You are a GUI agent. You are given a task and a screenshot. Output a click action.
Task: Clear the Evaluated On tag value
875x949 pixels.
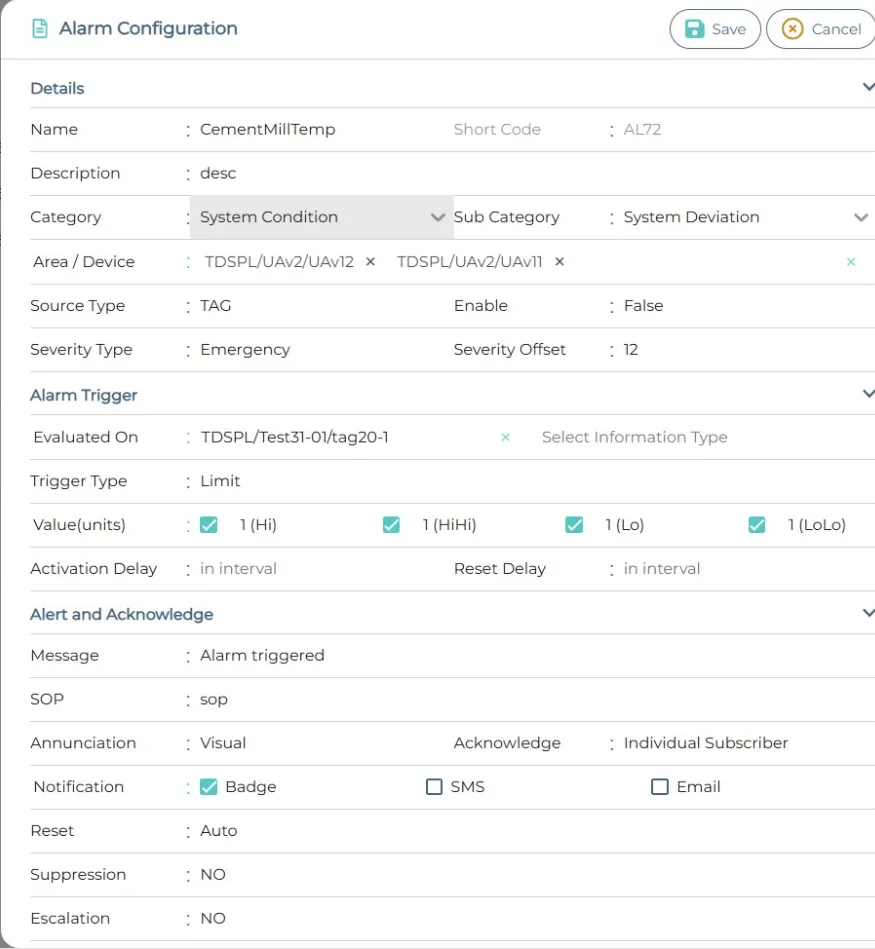coord(505,438)
